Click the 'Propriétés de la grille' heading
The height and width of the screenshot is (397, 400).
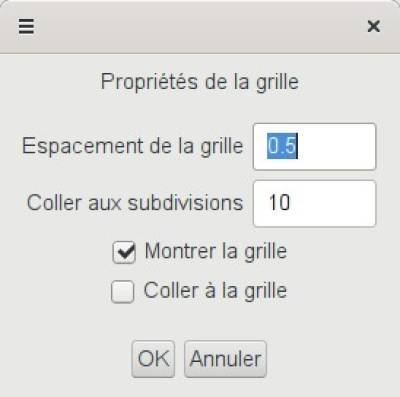200,82
